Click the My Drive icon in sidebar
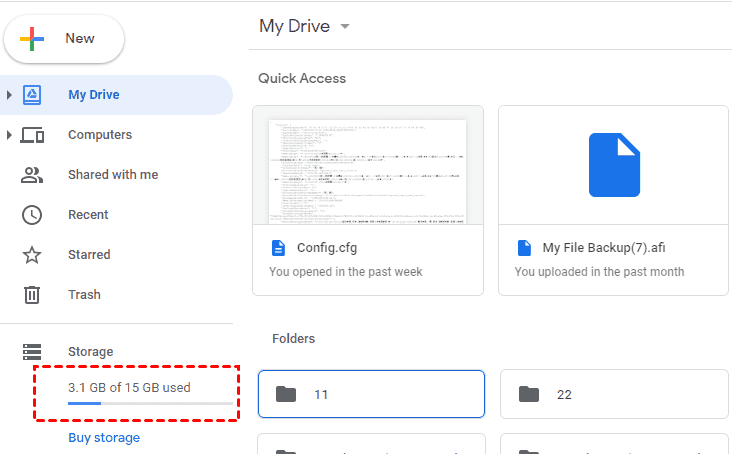The height and width of the screenshot is (454, 732). 32,95
